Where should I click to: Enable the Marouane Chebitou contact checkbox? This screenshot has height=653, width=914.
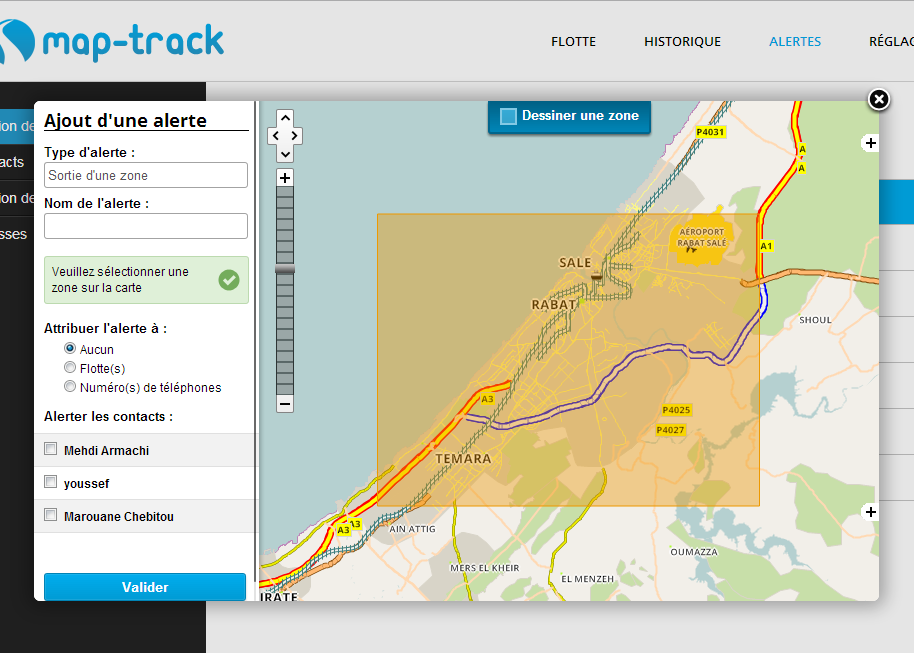(51, 516)
